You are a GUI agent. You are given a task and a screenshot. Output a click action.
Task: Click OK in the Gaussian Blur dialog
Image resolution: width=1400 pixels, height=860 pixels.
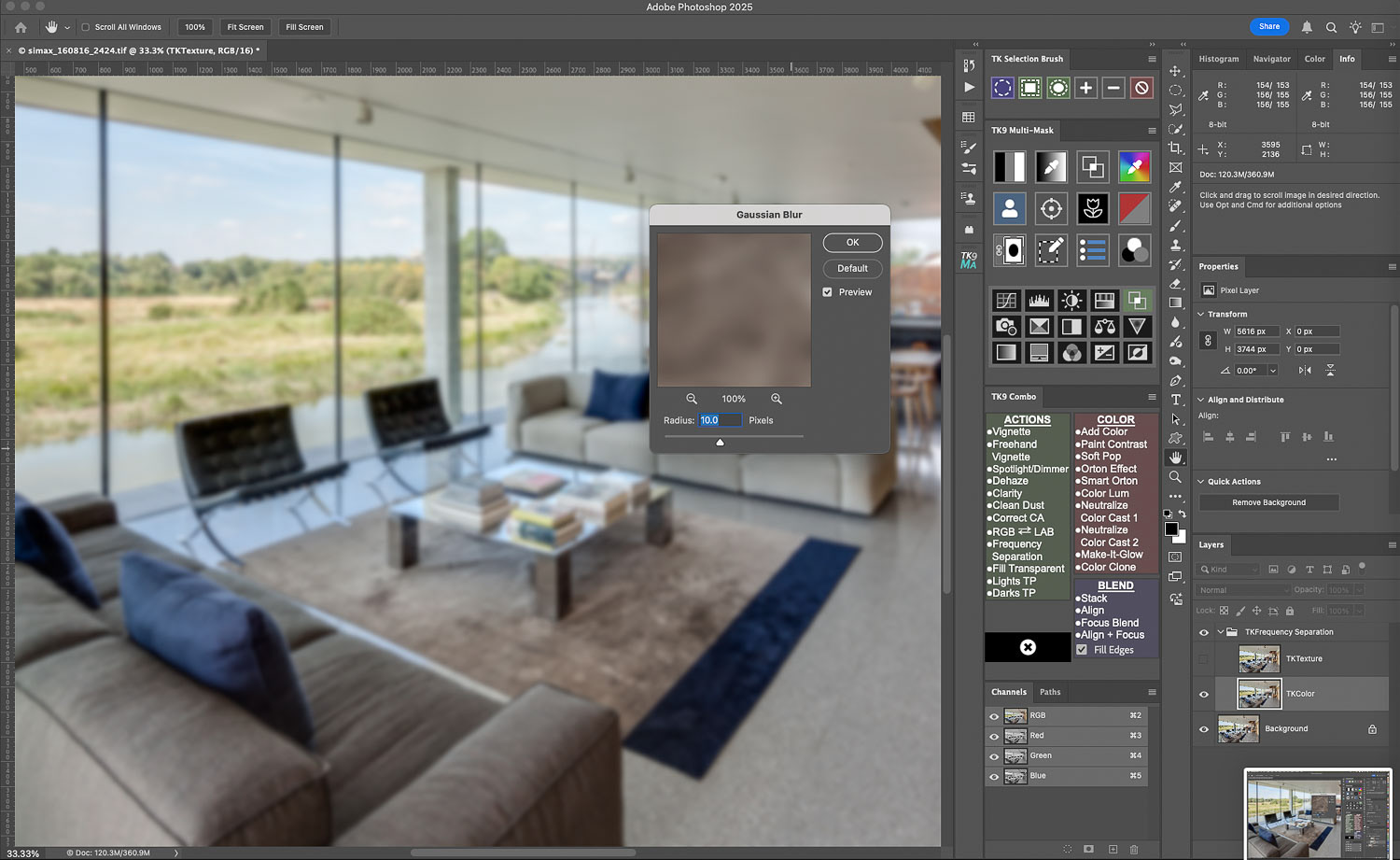click(852, 243)
